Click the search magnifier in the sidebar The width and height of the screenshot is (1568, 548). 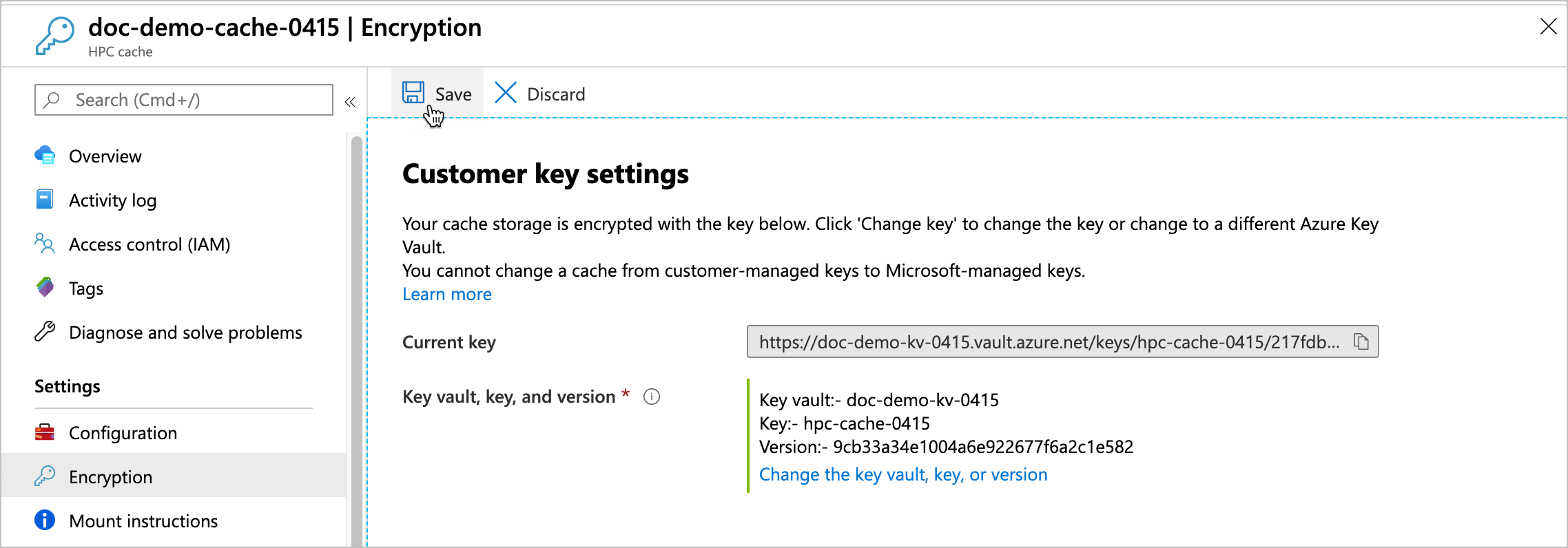[50, 99]
